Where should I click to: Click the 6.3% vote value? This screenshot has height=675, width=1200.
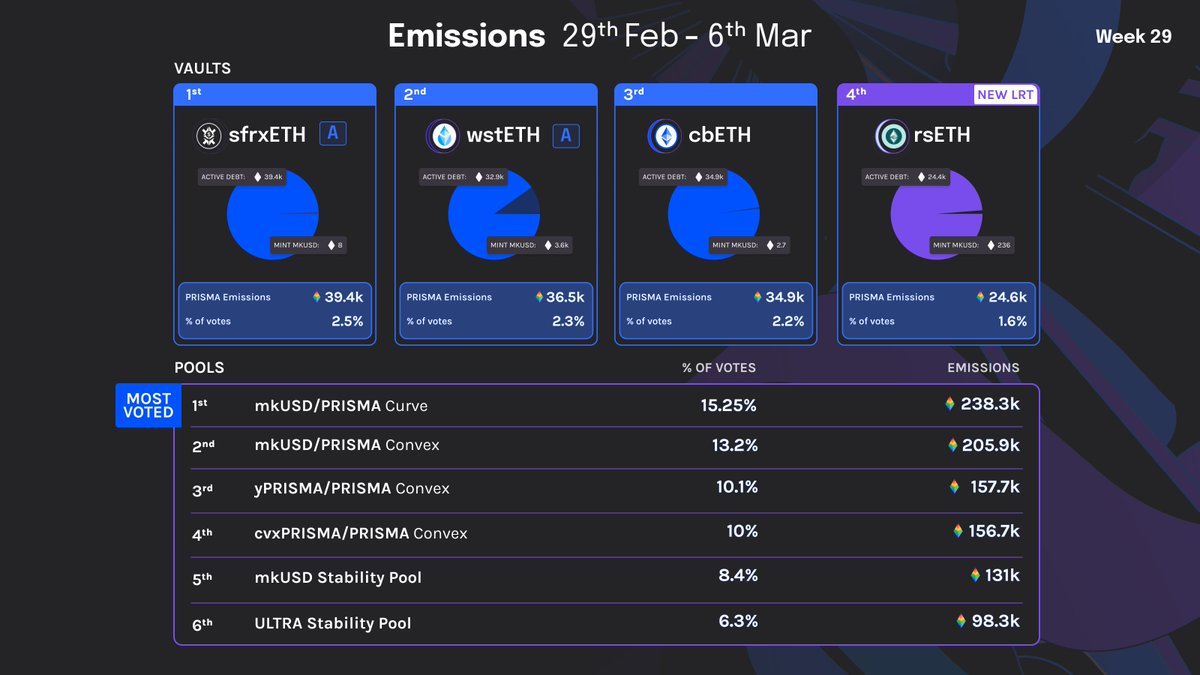click(x=738, y=620)
